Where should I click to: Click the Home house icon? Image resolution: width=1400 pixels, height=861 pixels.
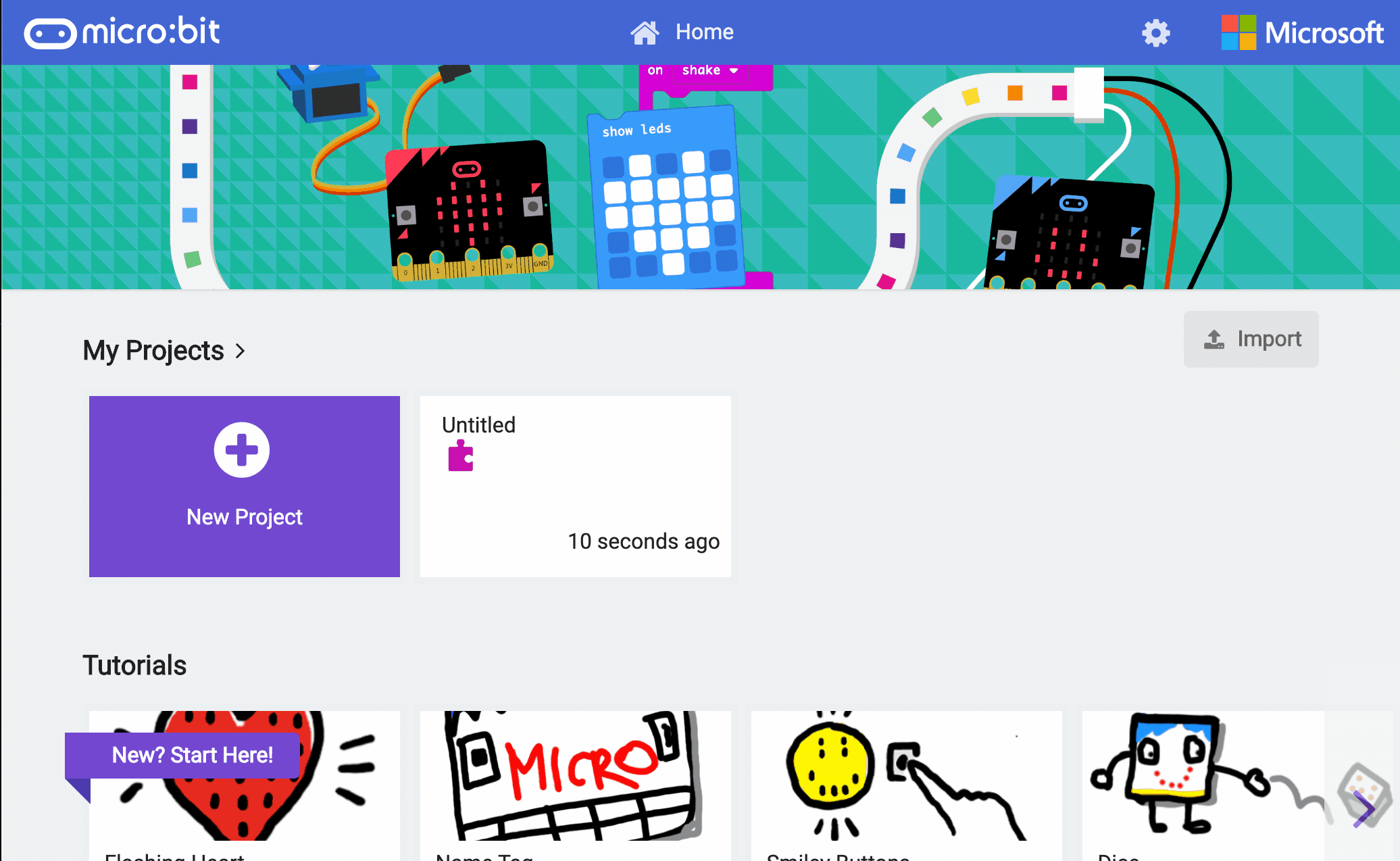pos(645,32)
